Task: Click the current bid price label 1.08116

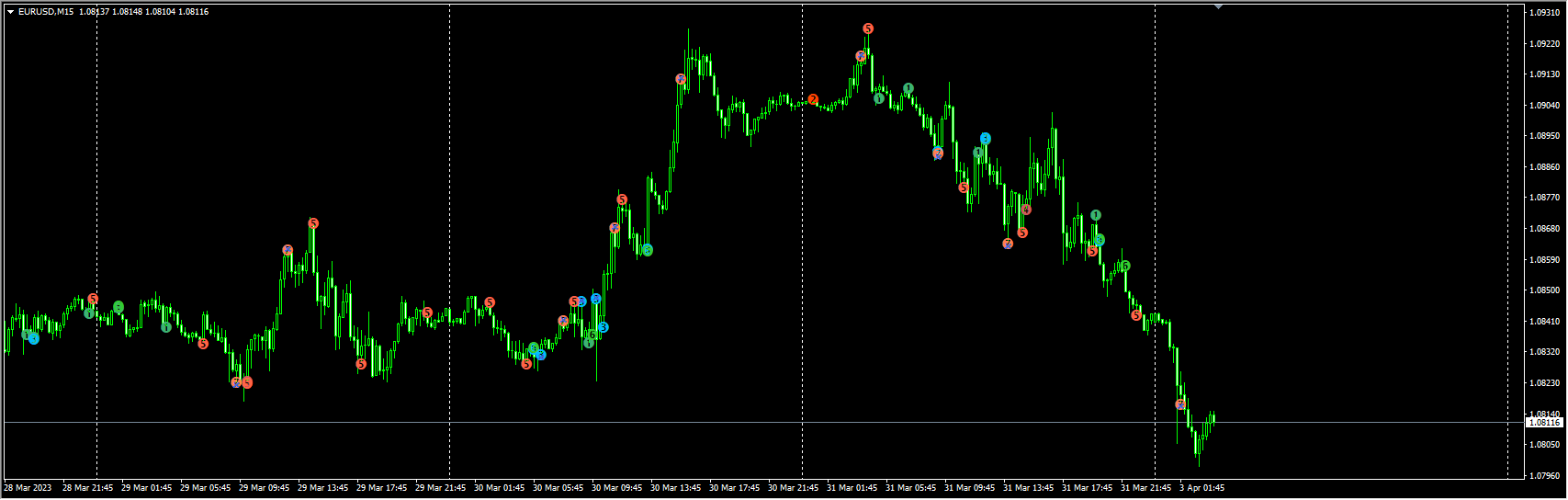Action: [1545, 423]
